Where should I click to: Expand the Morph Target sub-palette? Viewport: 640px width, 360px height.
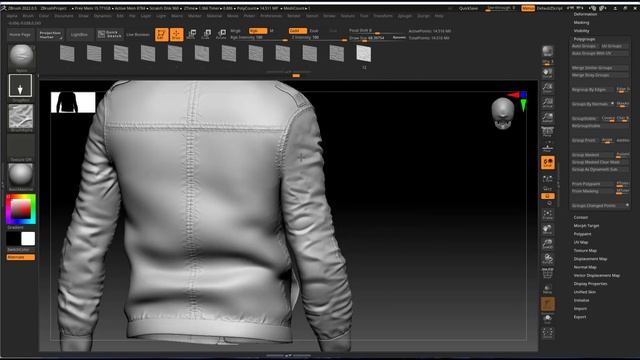[x=587, y=226]
